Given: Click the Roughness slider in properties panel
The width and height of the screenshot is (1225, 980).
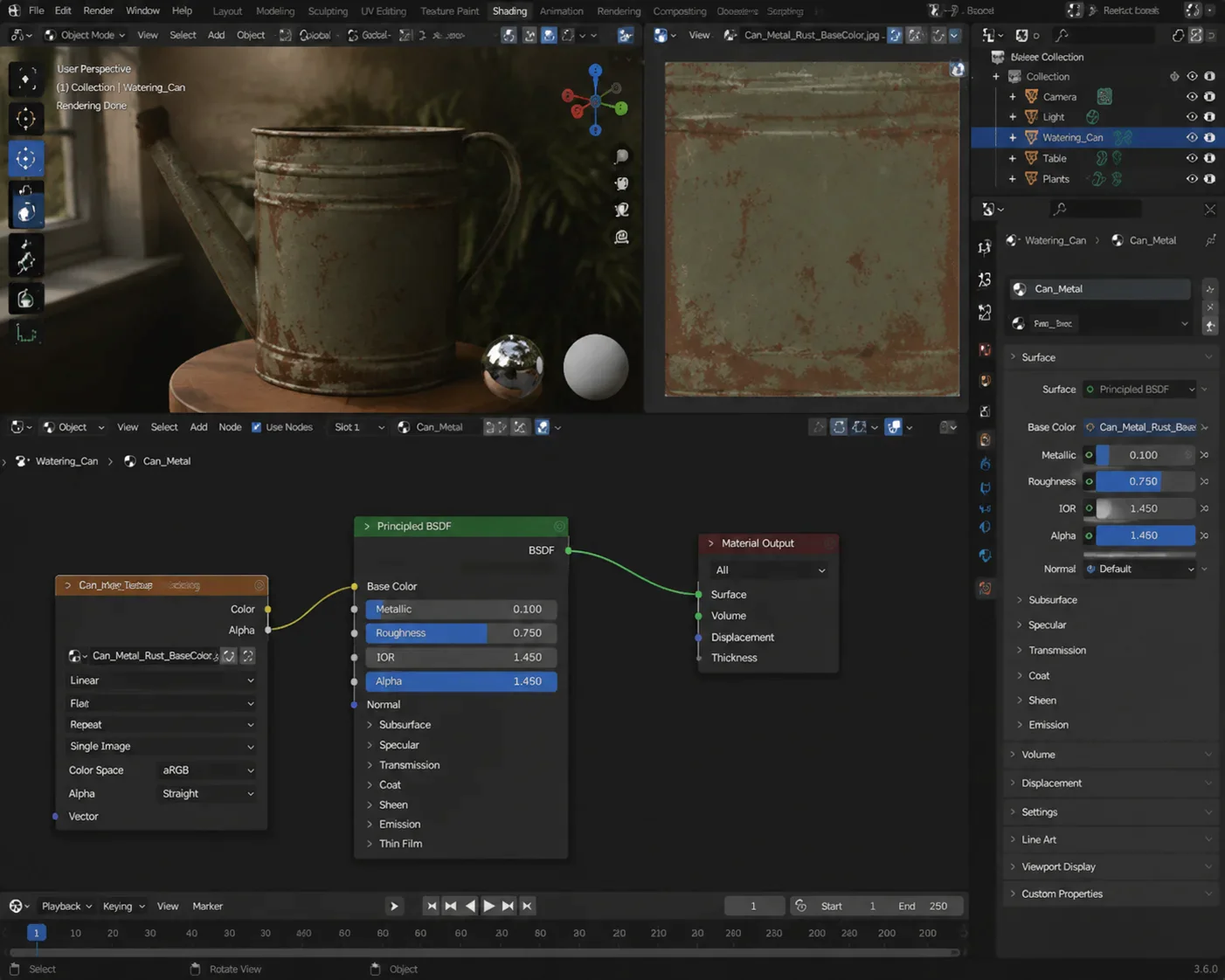Looking at the screenshot, I should coord(1145,481).
